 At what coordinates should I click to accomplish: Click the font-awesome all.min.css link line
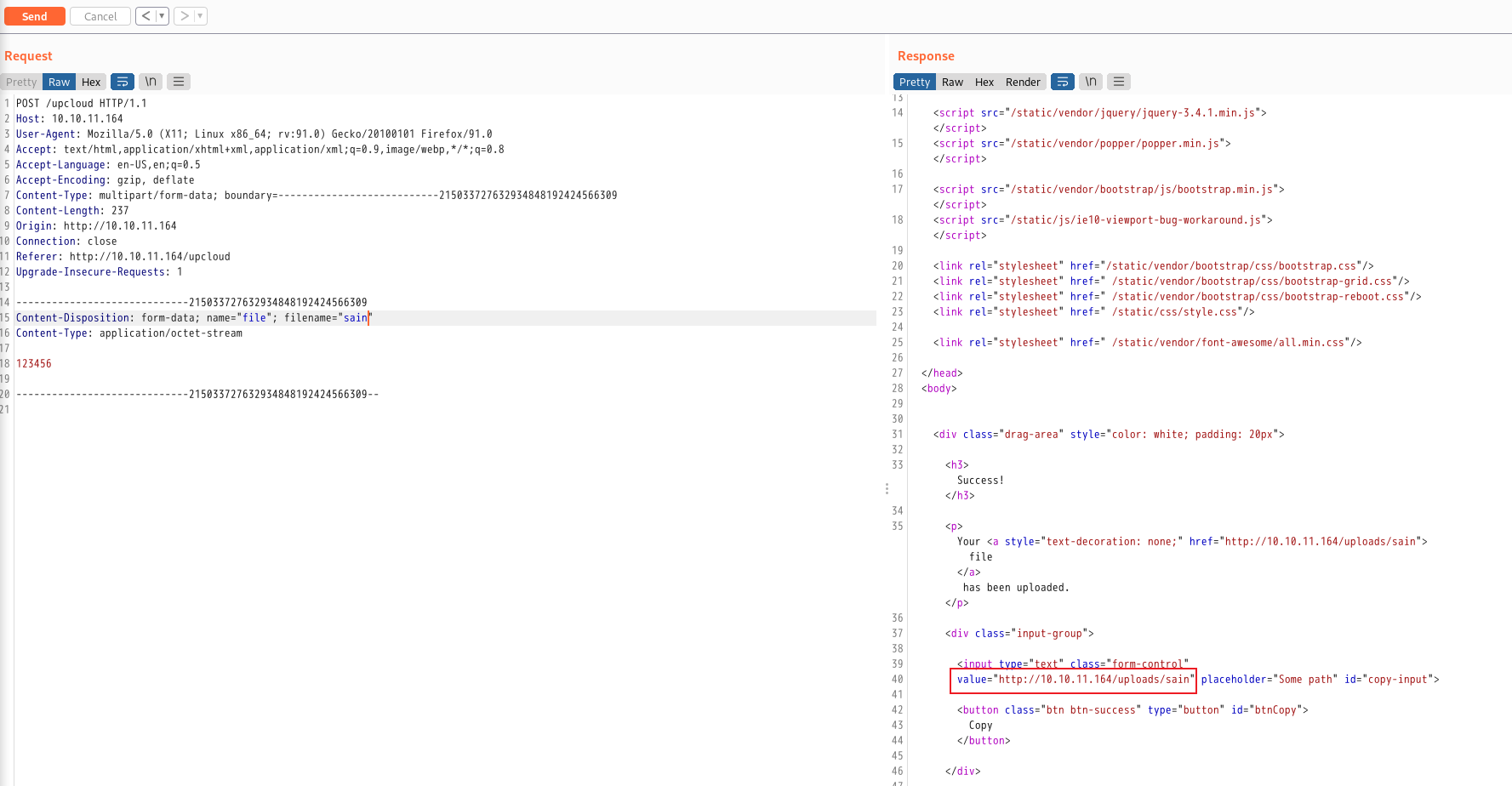(1148, 343)
